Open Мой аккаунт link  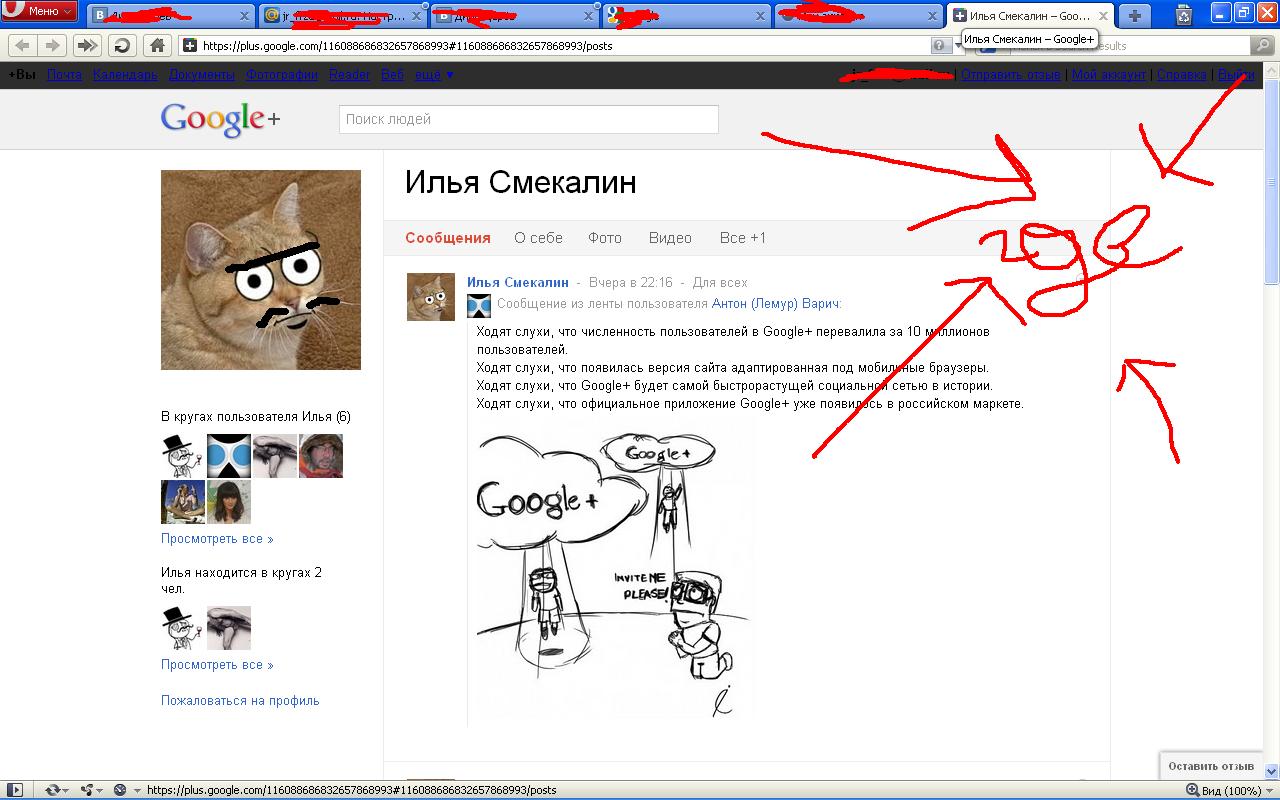click(x=1108, y=75)
